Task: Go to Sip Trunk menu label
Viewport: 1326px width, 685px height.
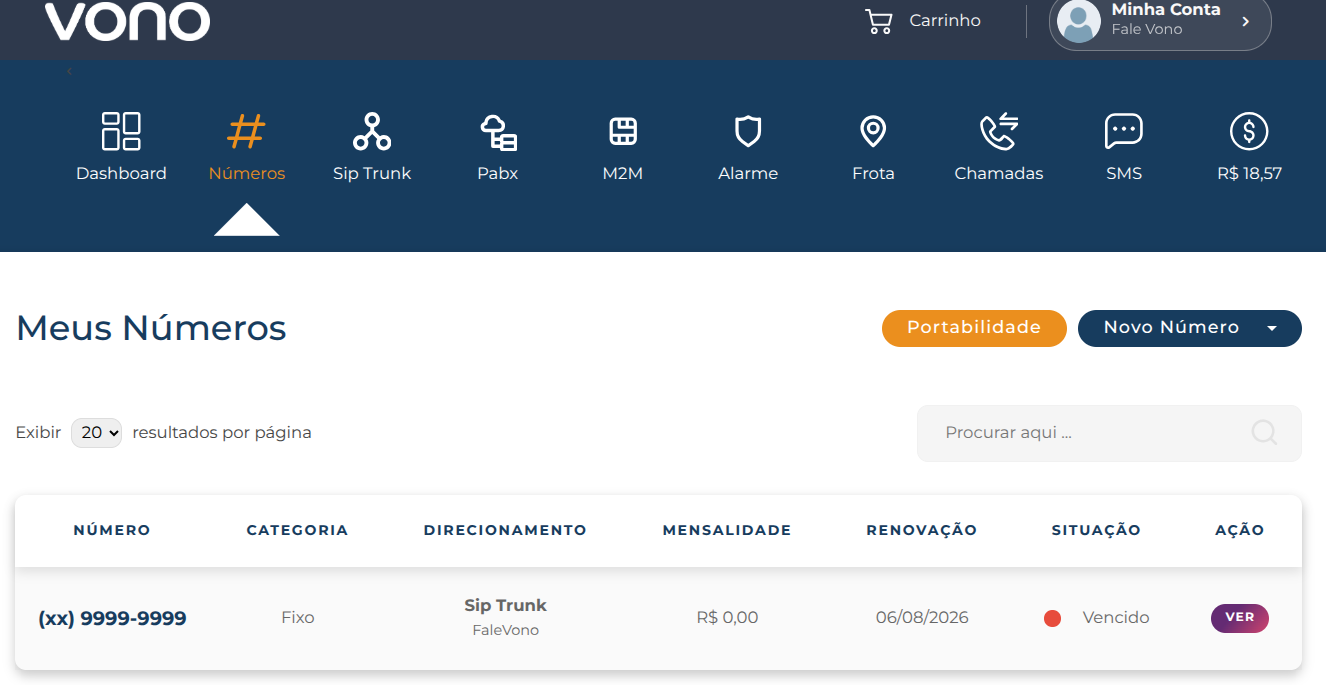Action: point(372,173)
